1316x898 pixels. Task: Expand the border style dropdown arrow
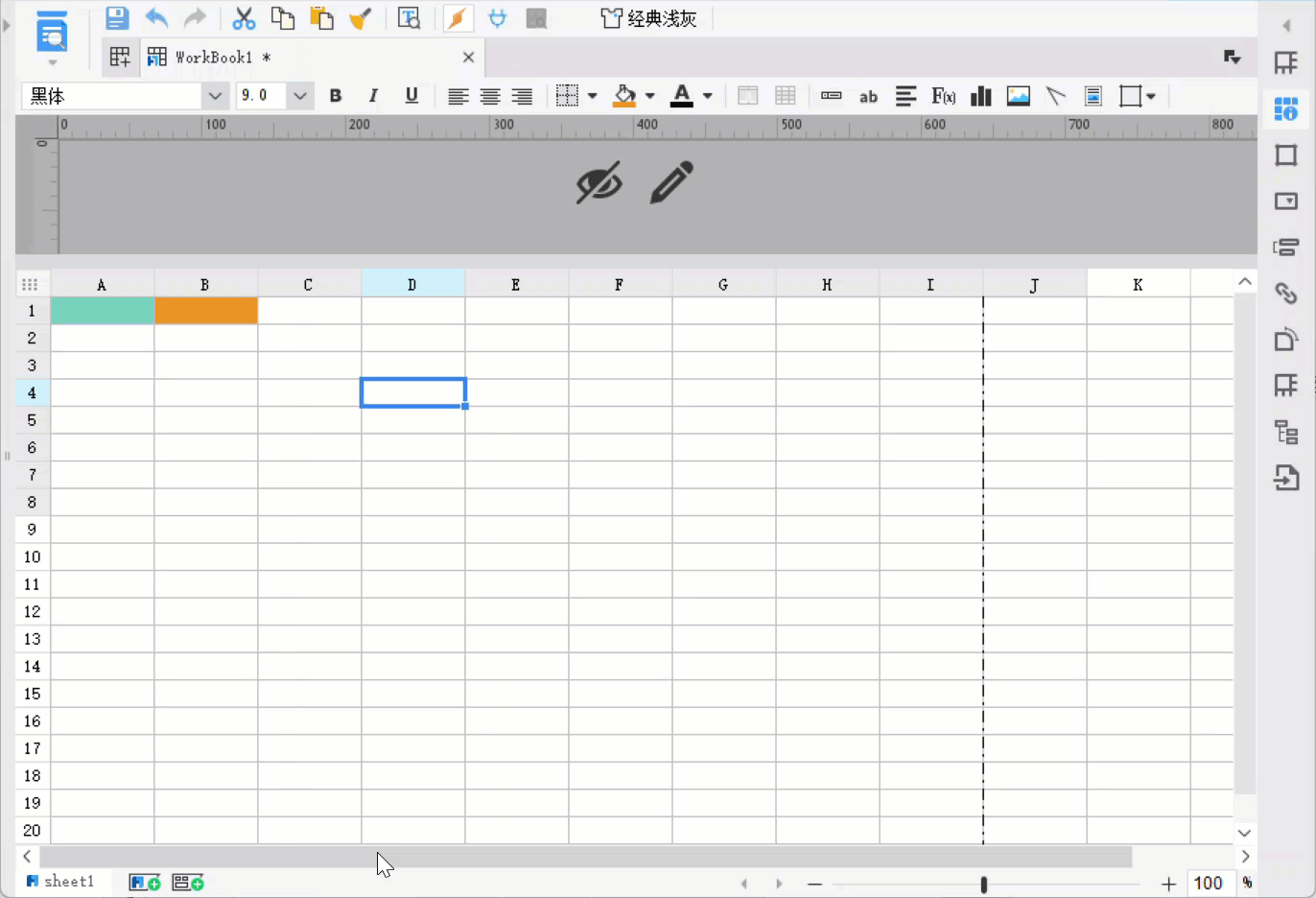pos(593,96)
